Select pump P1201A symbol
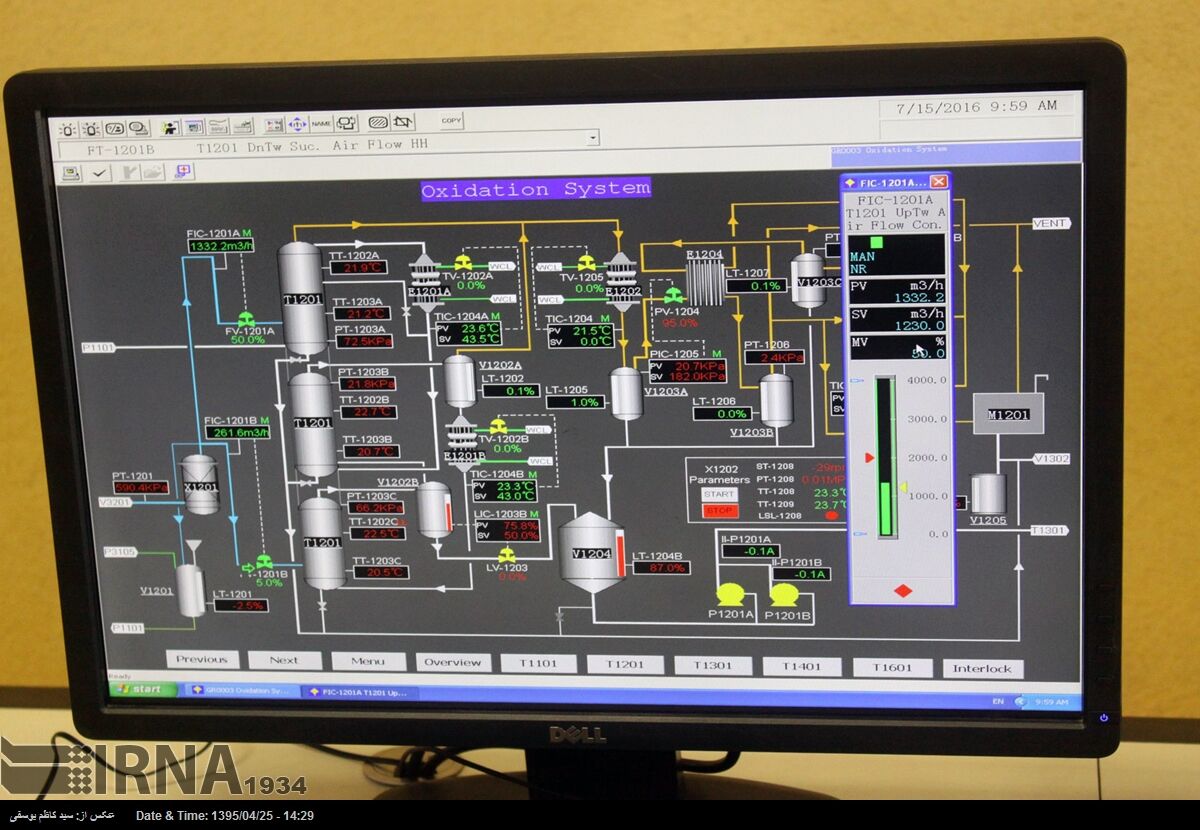Viewport: 1200px width, 830px height. click(731, 594)
